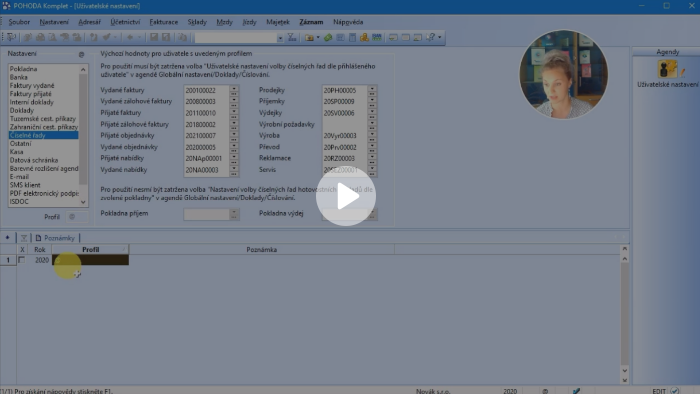
Task: Click the Vydané zálohové faktury number field
Action: pyautogui.click(x=207, y=101)
